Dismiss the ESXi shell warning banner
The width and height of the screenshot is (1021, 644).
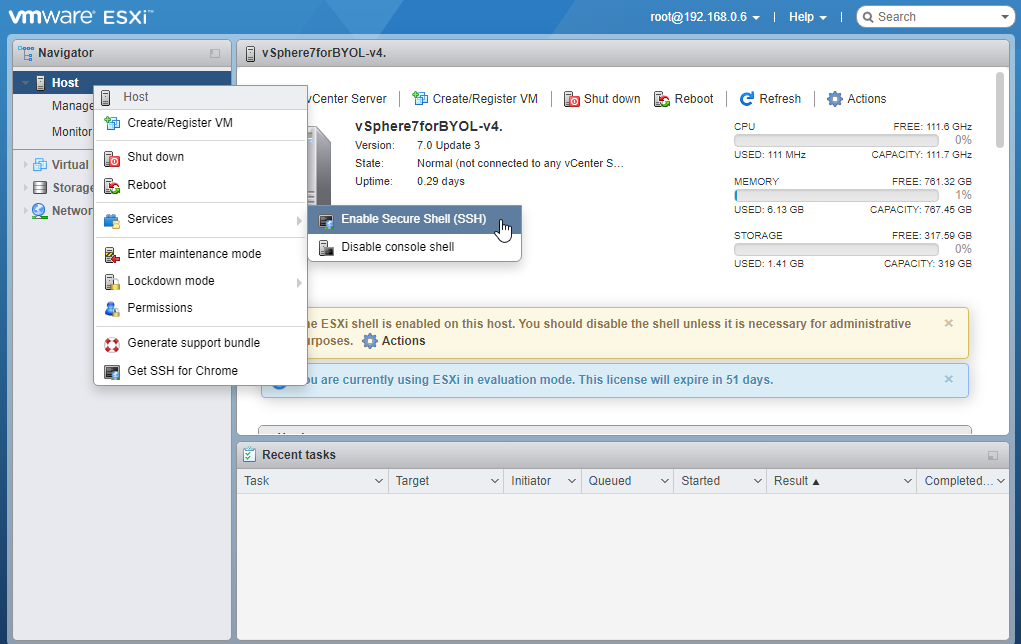coord(949,323)
